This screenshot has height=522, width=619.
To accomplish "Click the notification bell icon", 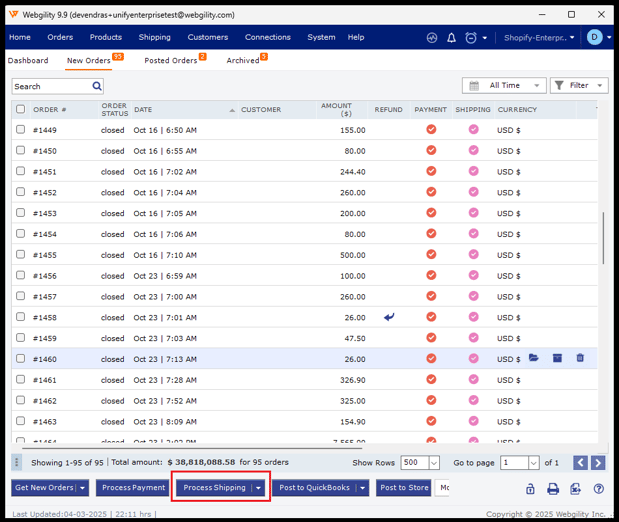I will (451, 38).
